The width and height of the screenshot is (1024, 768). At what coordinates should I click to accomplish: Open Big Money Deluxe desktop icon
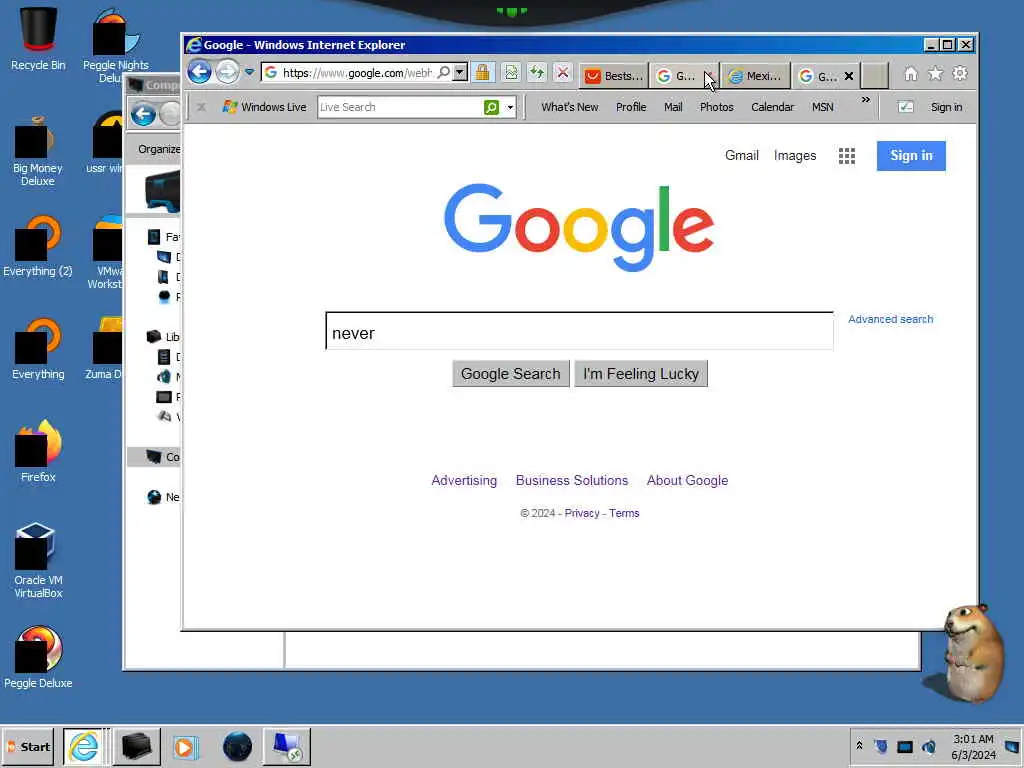(x=38, y=152)
